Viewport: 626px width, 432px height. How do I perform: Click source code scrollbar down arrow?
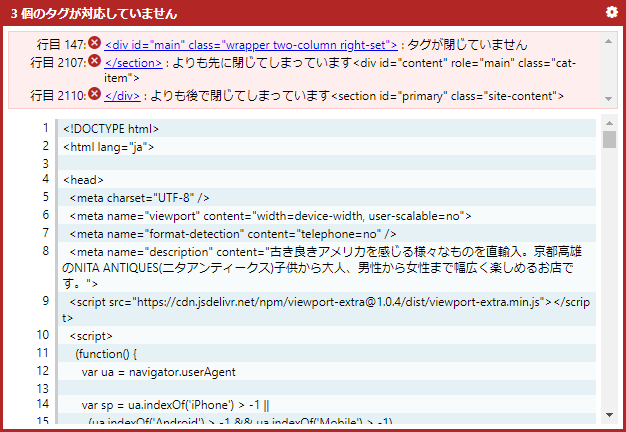[609, 415]
